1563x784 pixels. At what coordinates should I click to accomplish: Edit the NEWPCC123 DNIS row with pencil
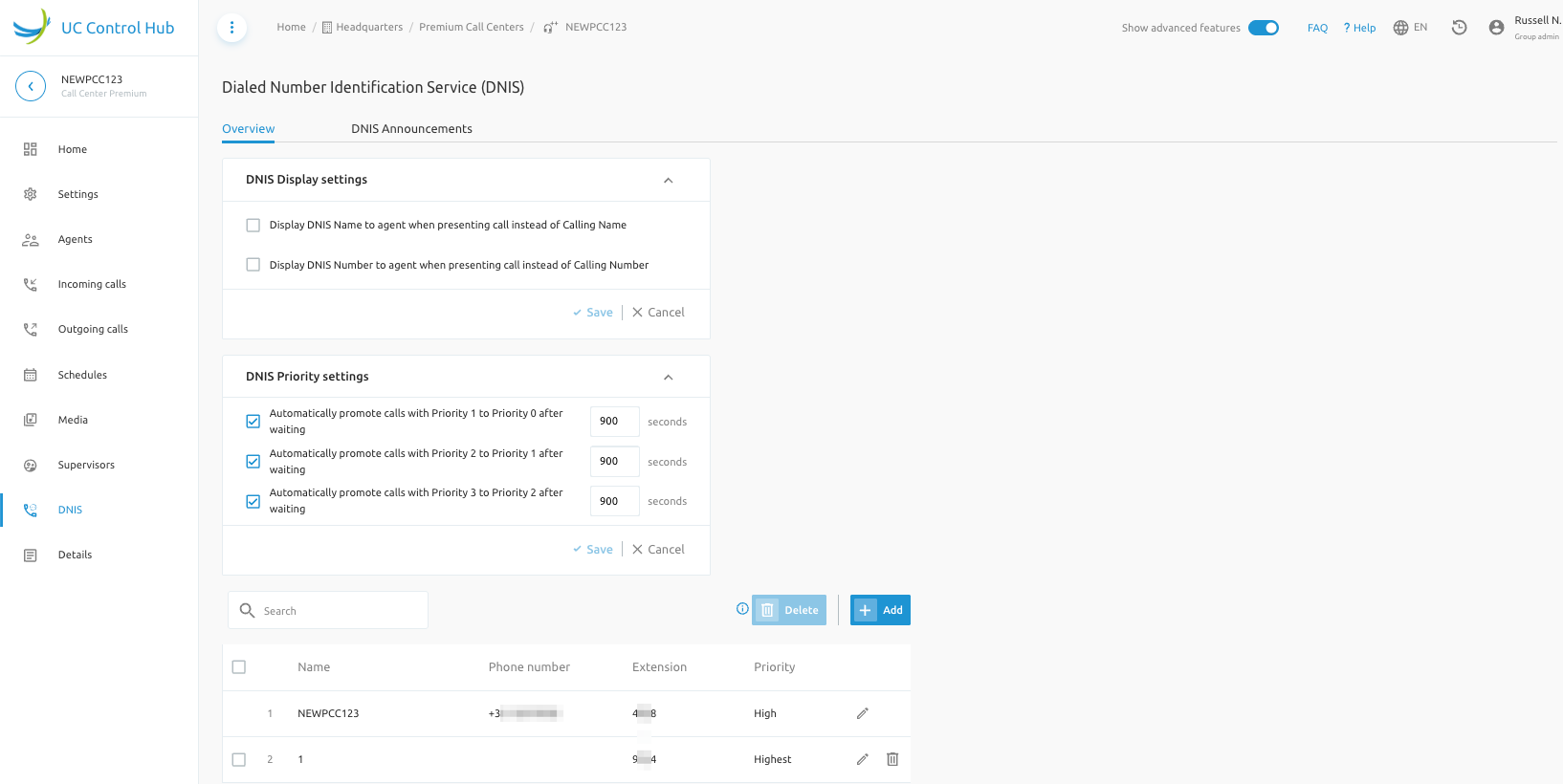point(862,713)
